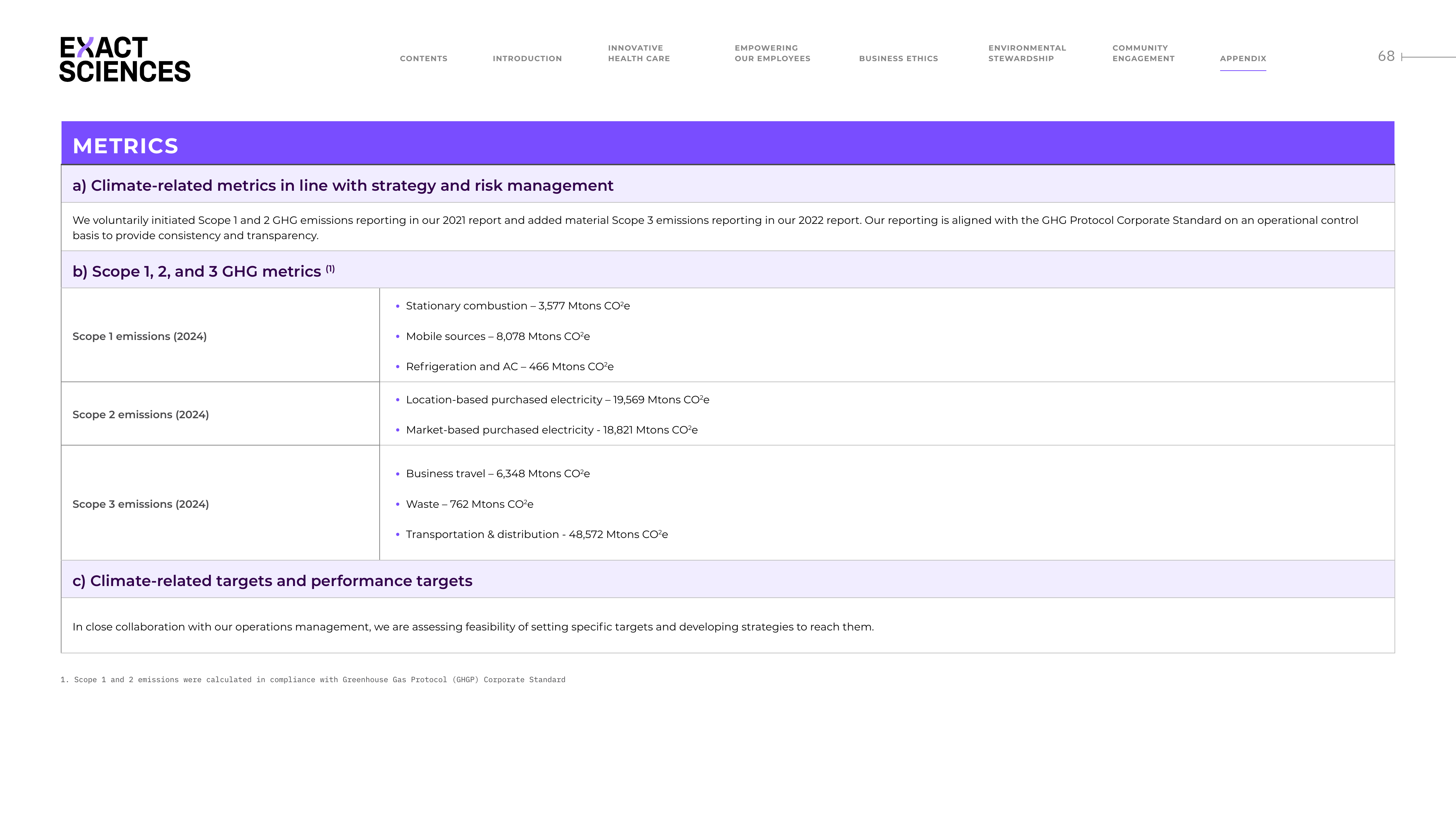Image resolution: width=1456 pixels, height=819 pixels.
Task: Open the Innovative Health Care section
Action: click(x=639, y=53)
